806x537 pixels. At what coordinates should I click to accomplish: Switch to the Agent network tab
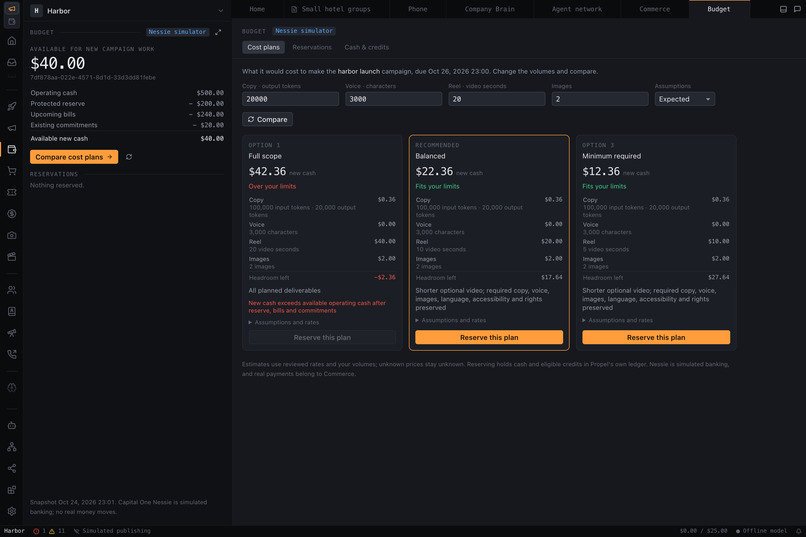click(577, 9)
